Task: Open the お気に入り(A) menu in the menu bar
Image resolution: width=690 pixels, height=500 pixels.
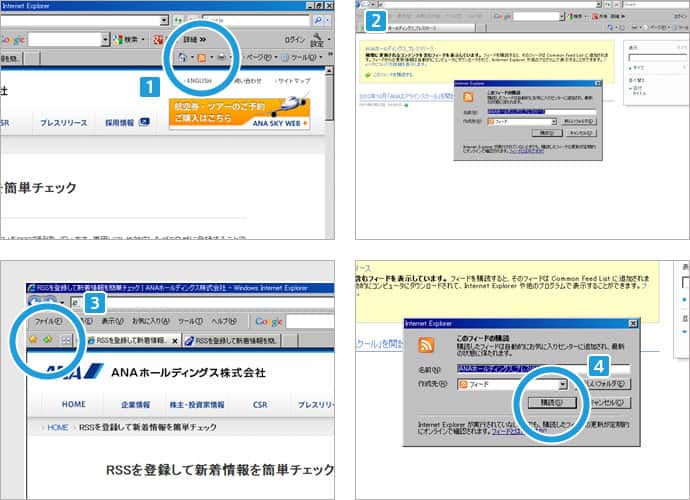Action: click(150, 321)
